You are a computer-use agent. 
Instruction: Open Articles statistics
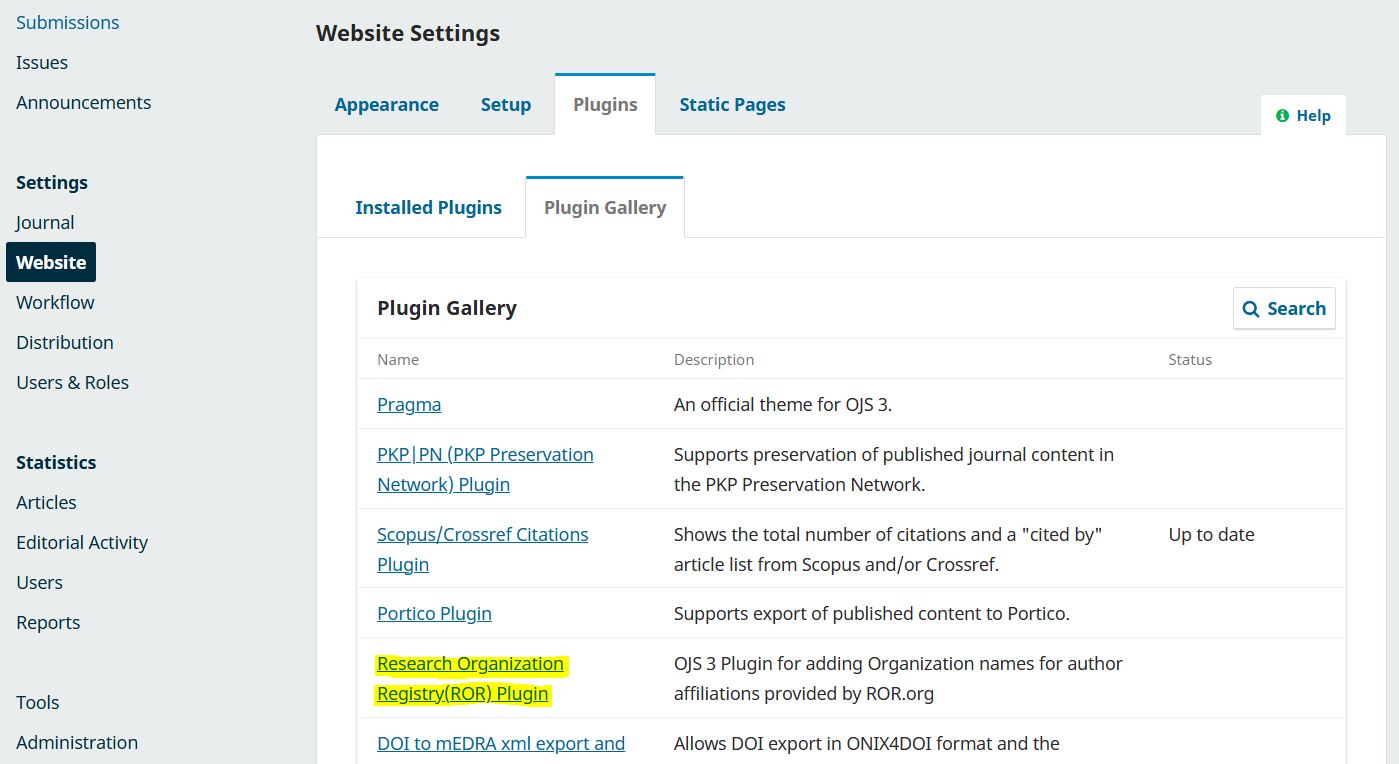tap(46, 502)
